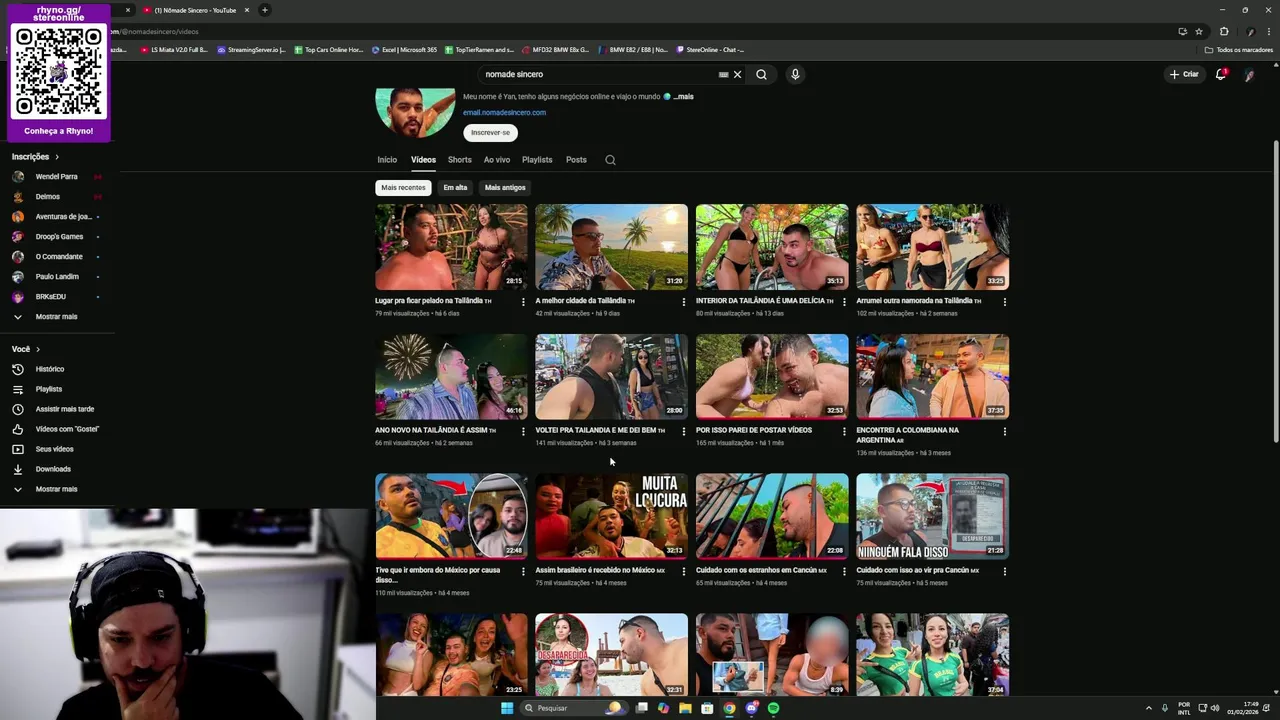
Task: Open O Comandante subscription
Action: pos(58,257)
